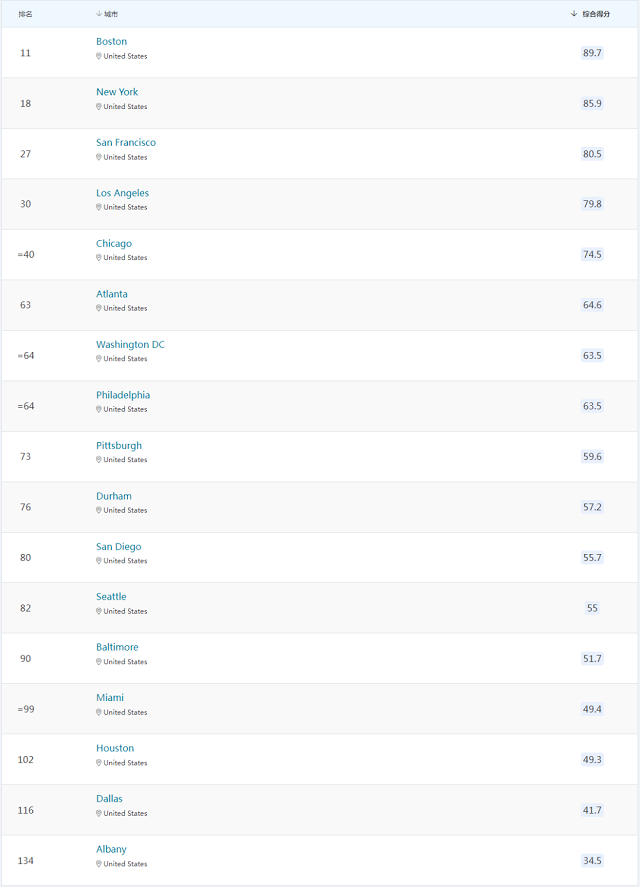640x887 pixels.
Task: Click the location pin icon under Durham
Action: 98,510
